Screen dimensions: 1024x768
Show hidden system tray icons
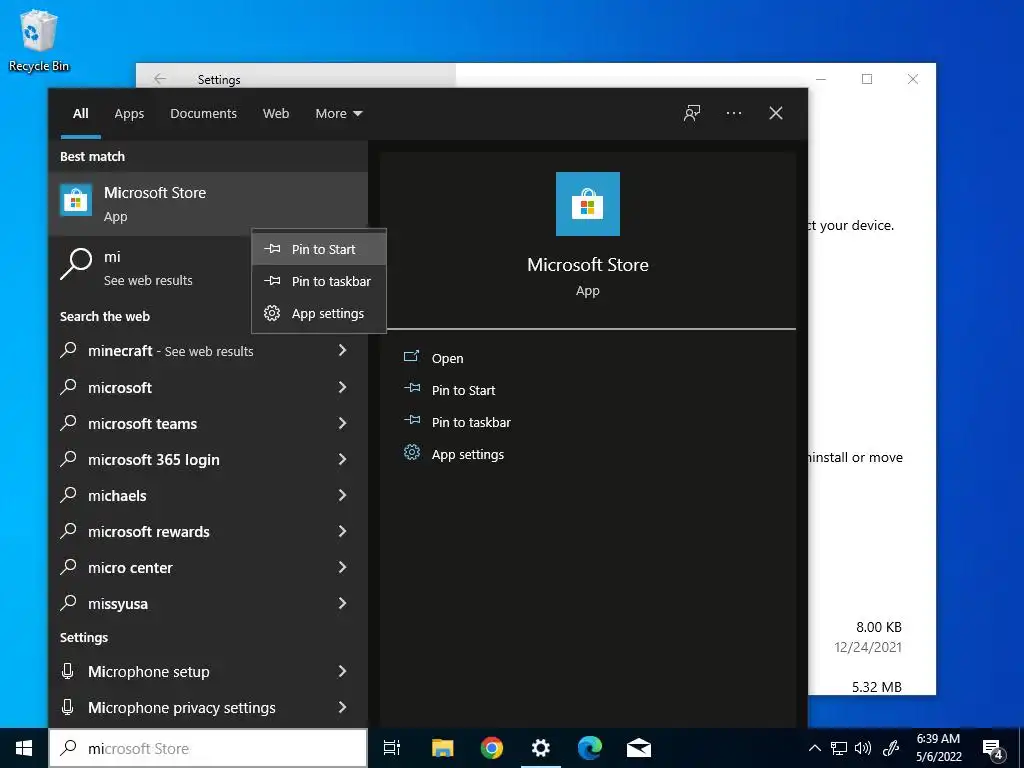814,748
